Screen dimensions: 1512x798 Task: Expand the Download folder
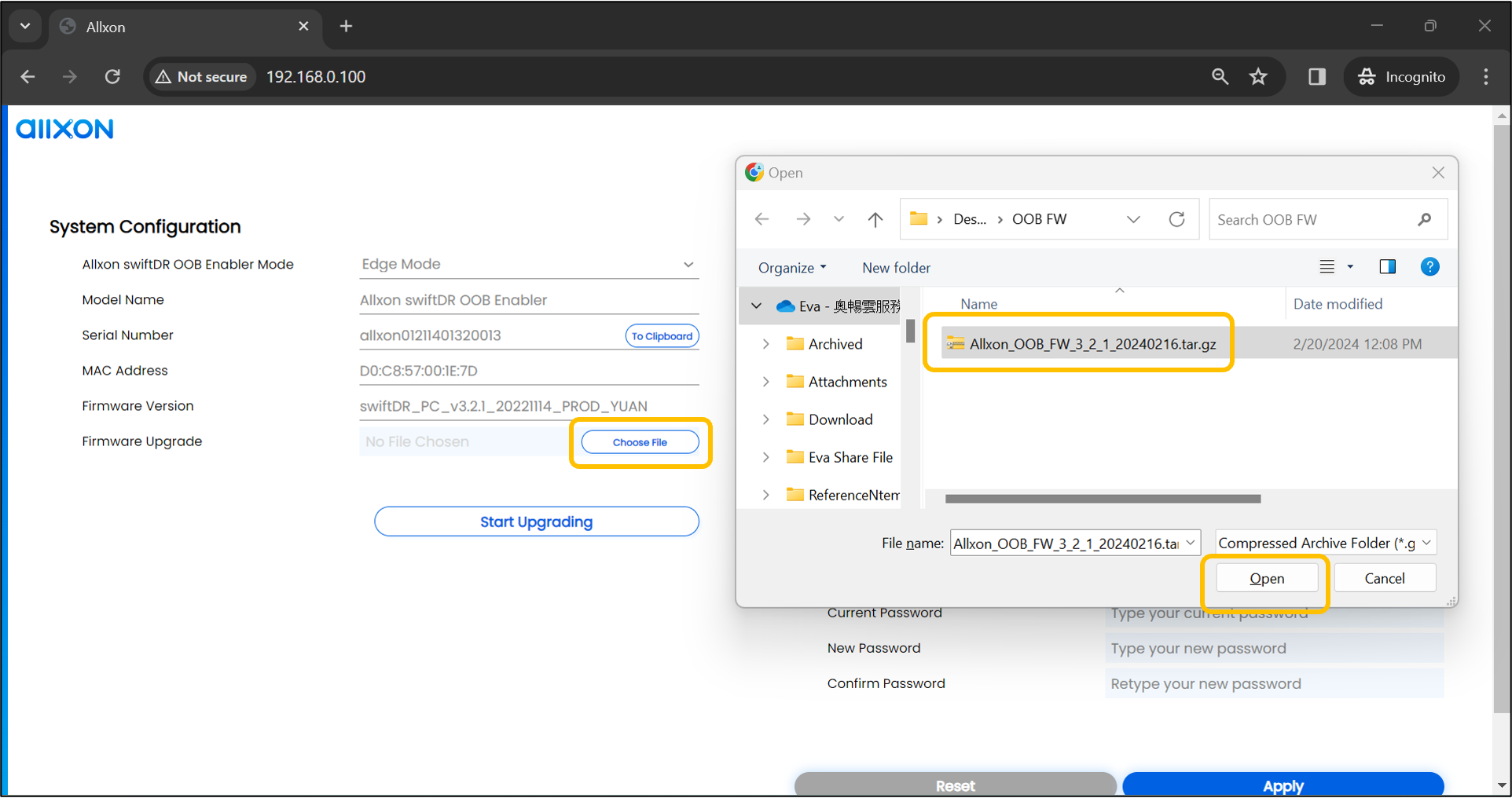765,419
